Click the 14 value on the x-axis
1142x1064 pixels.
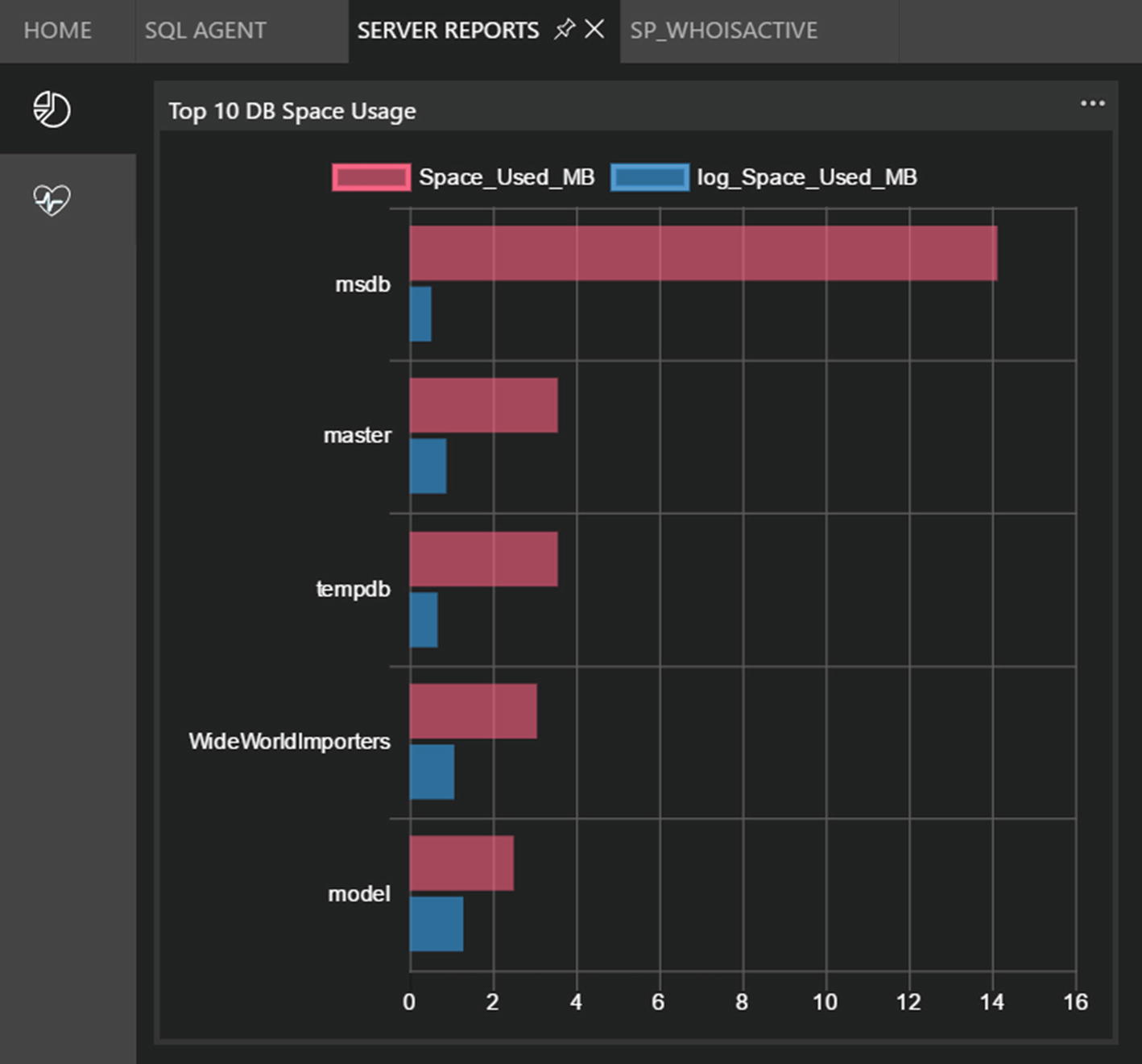(x=992, y=1002)
